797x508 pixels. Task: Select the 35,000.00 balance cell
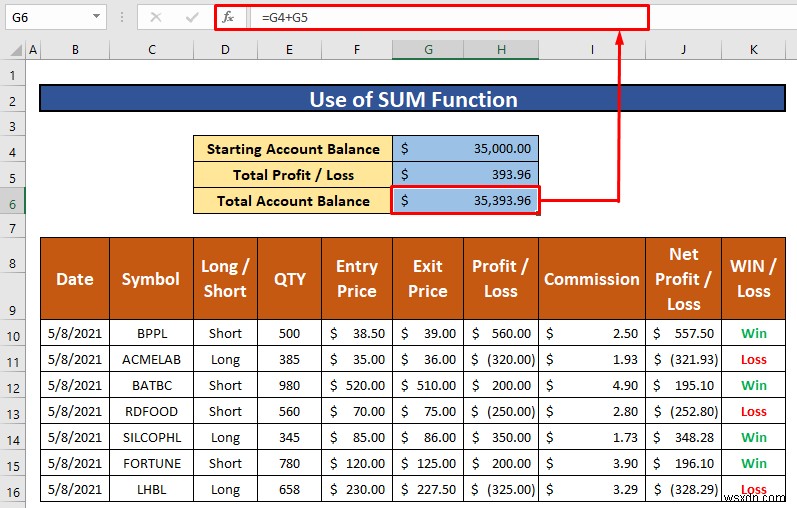(x=465, y=148)
